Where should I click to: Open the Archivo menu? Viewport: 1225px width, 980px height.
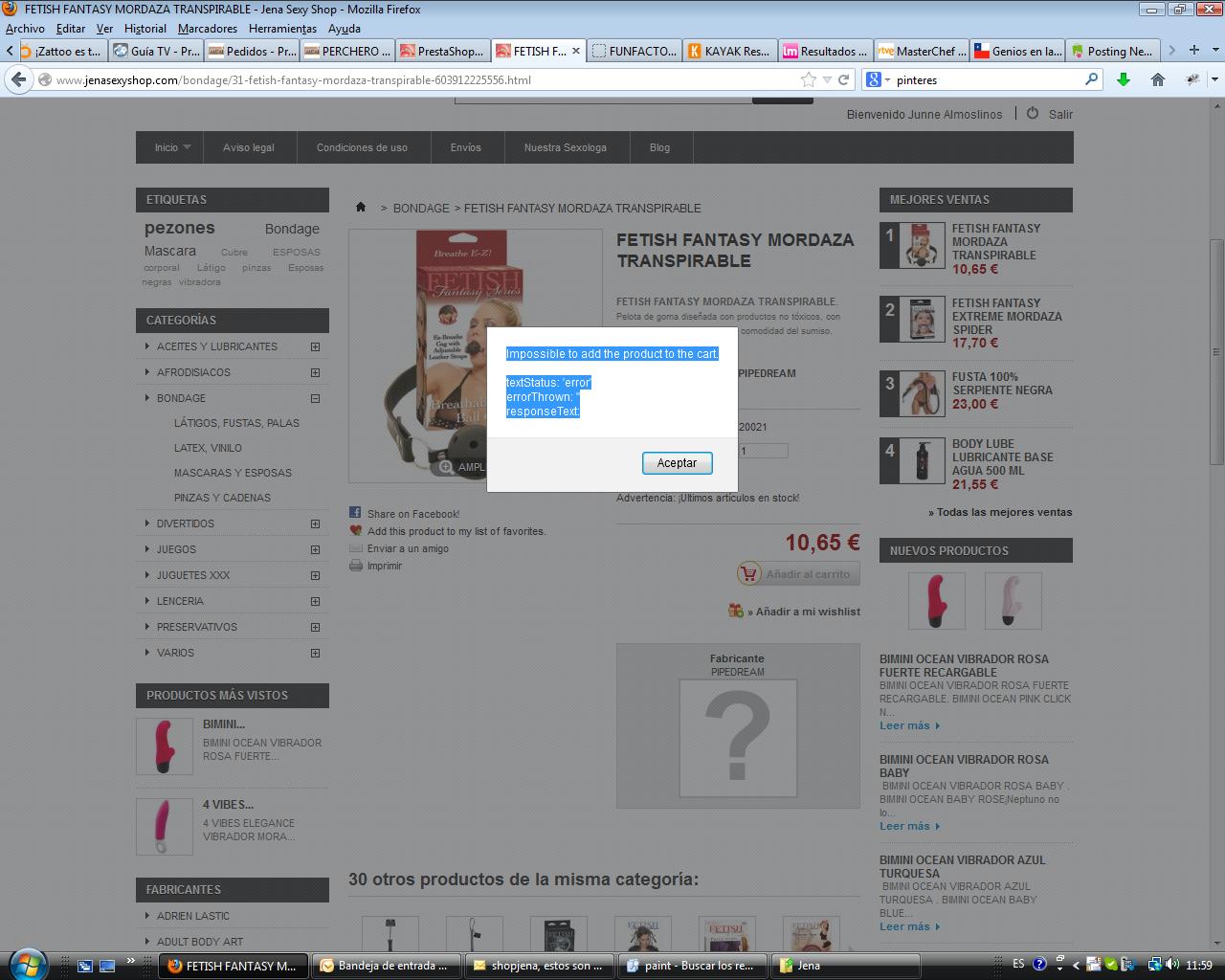click(25, 29)
